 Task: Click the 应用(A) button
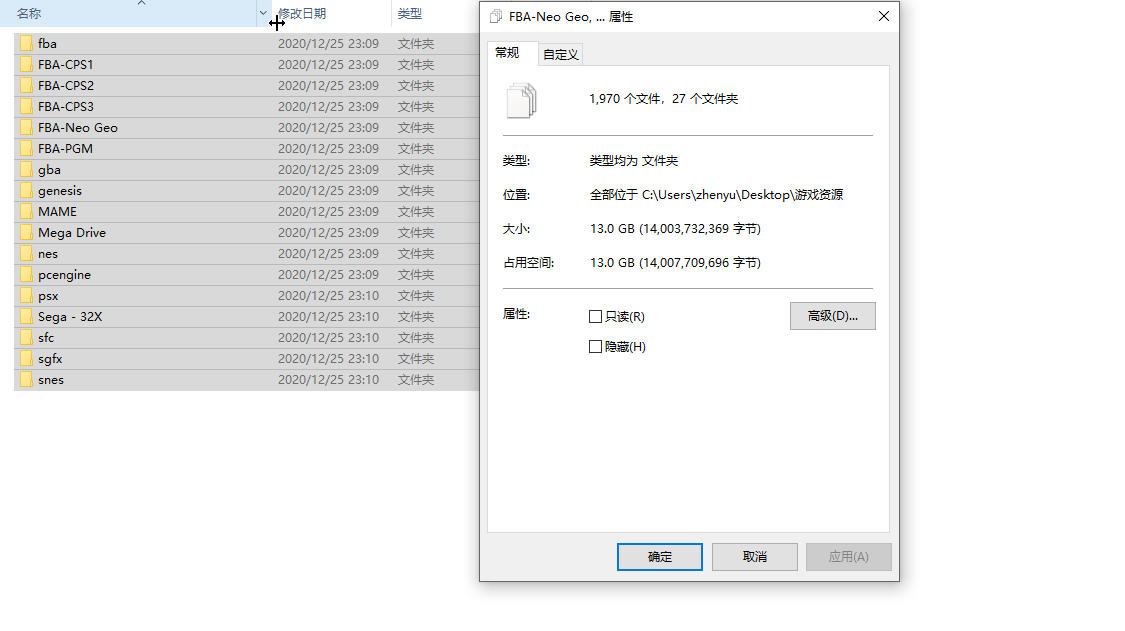click(x=849, y=557)
